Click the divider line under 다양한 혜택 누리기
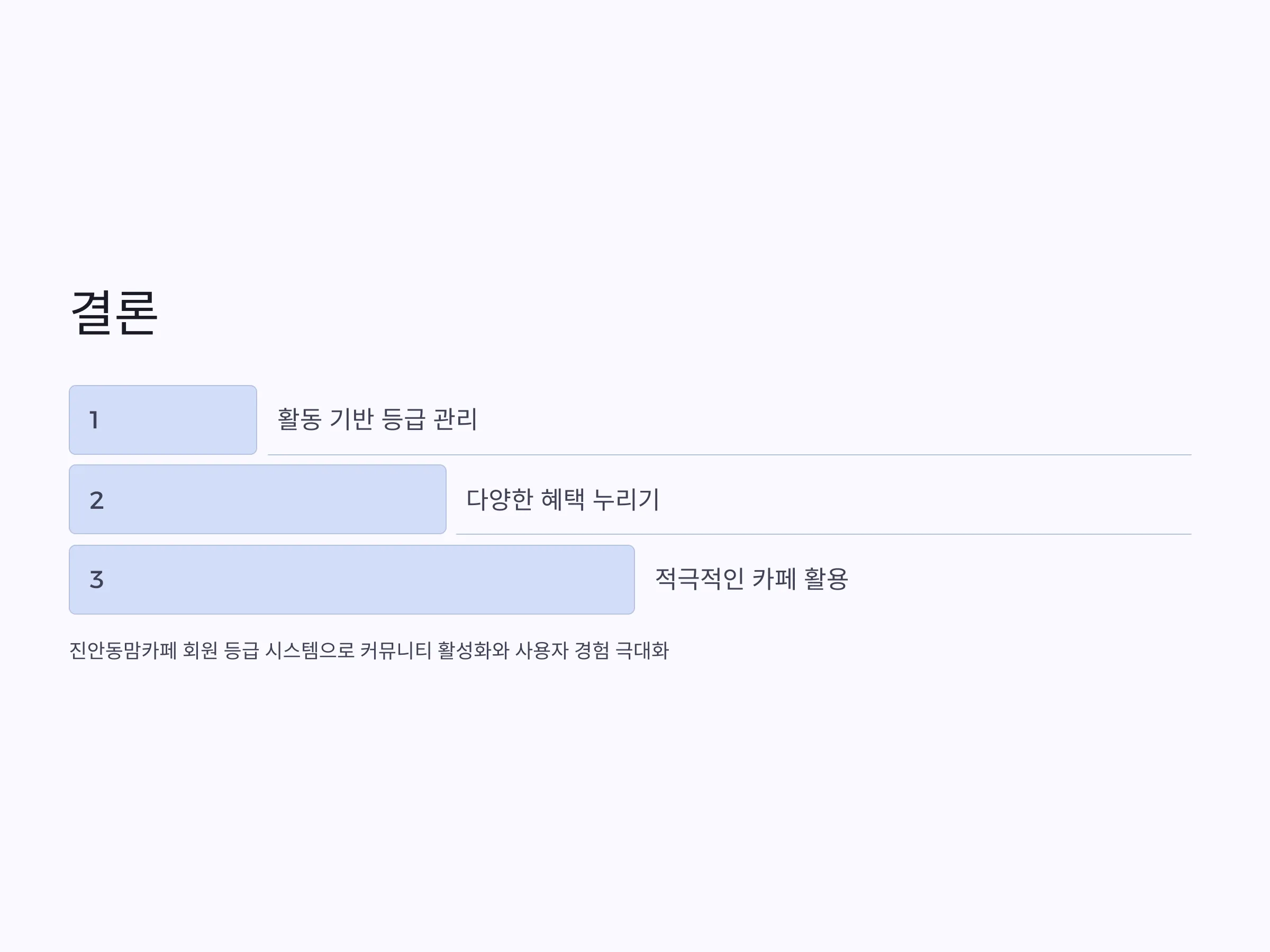Image resolution: width=1270 pixels, height=952 pixels. point(823,534)
